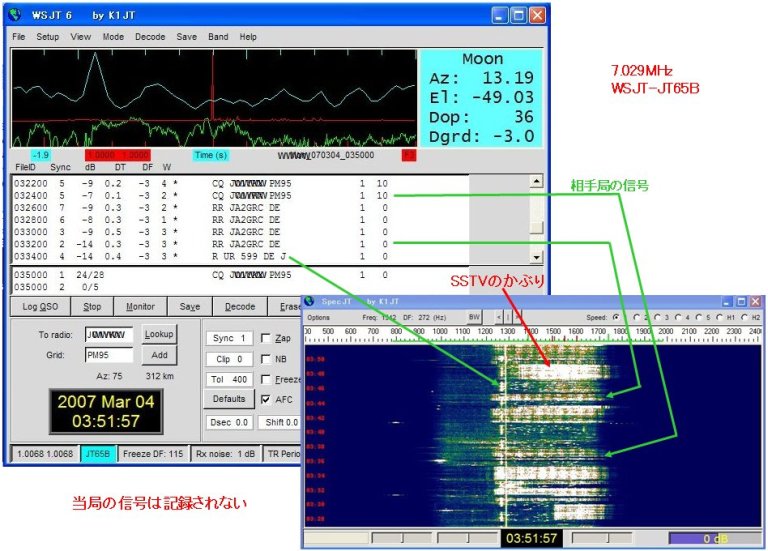Click the Save button below the decode list

[190, 307]
